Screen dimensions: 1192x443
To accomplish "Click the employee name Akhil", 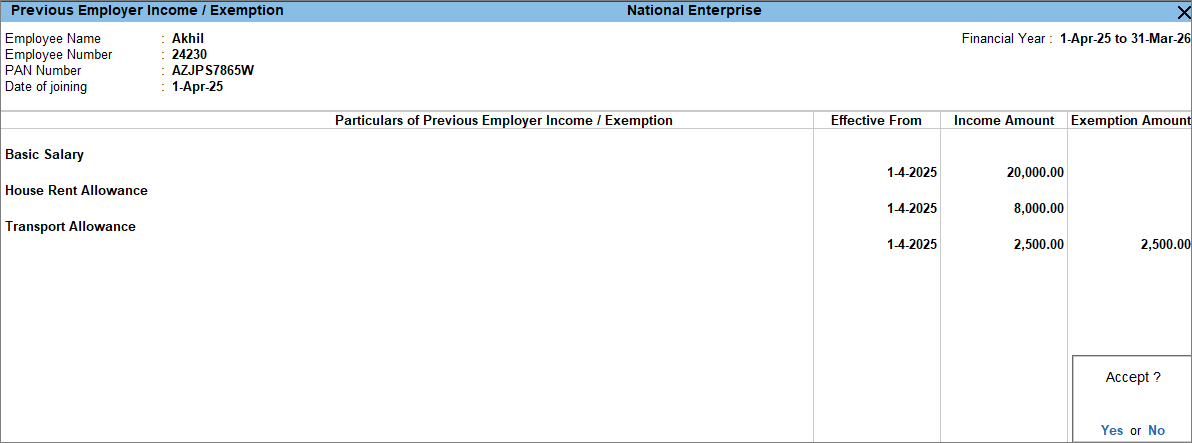I will (188, 39).
